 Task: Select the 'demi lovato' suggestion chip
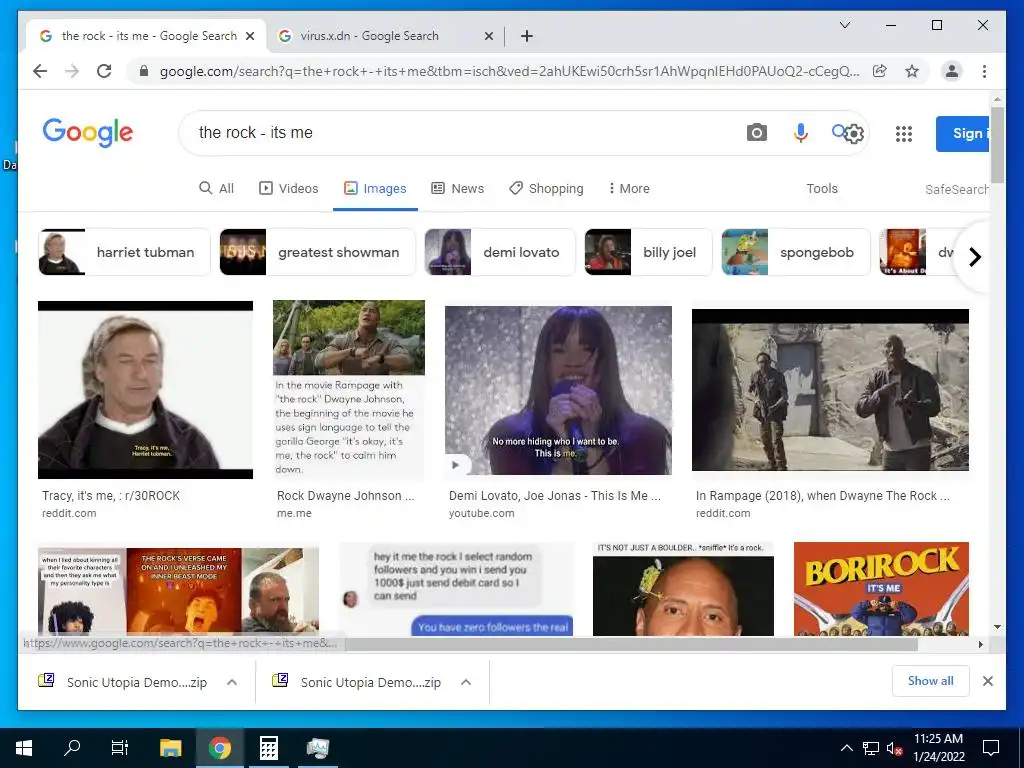pos(500,252)
